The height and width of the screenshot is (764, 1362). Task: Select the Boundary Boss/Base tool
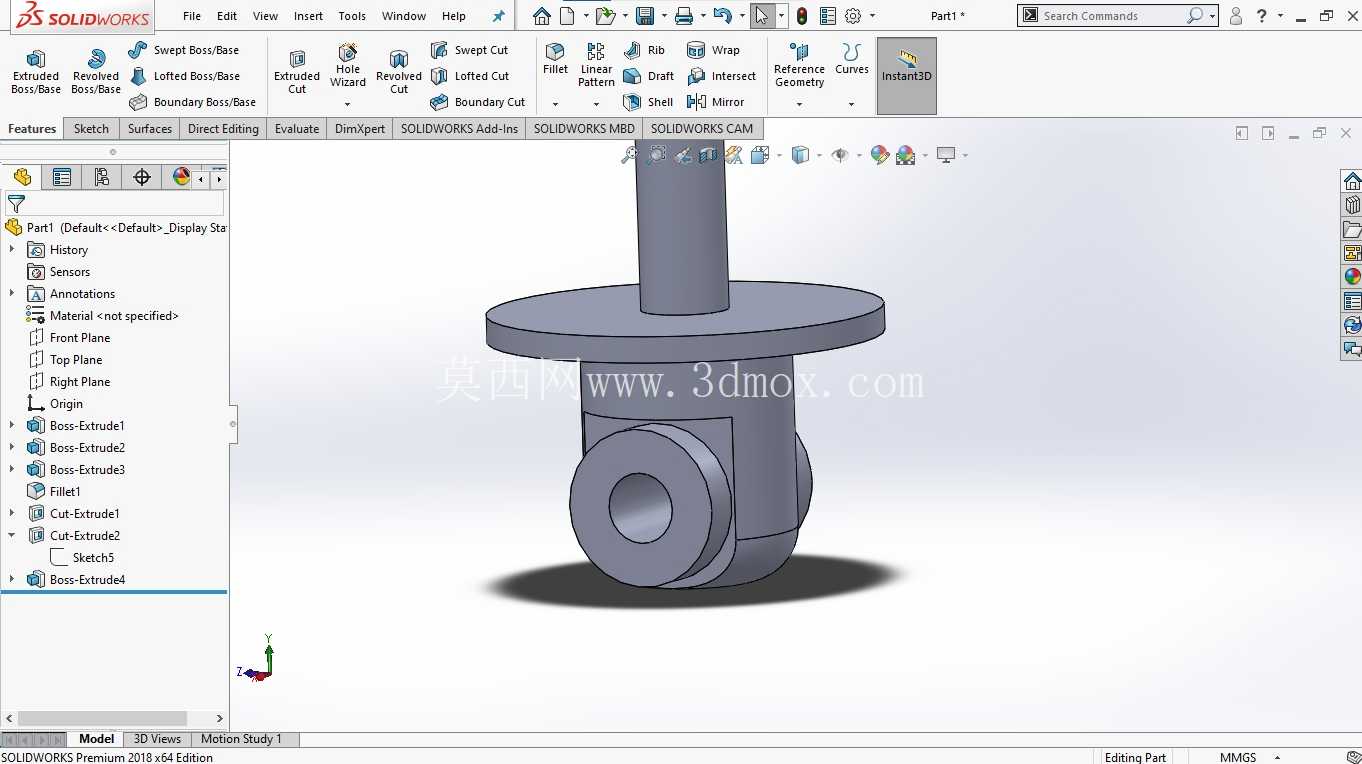[x=192, y=102]
